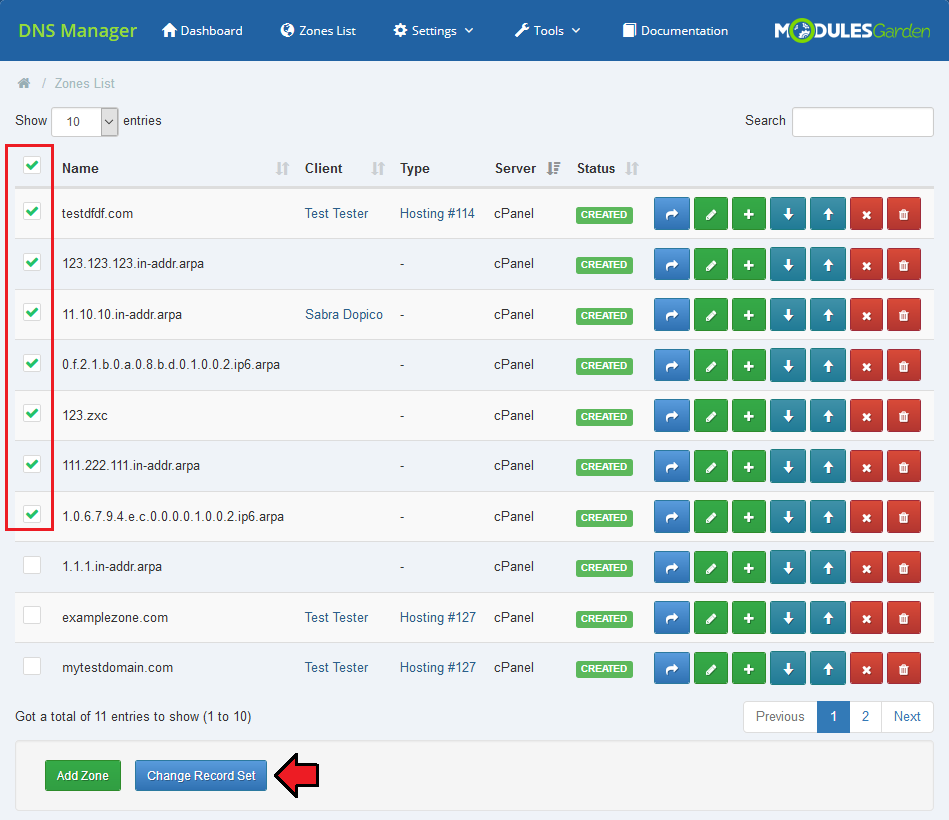Click the home breadcrumb icon
The image size is (949, 820).
pyautogui.click(x=24, y=83)
